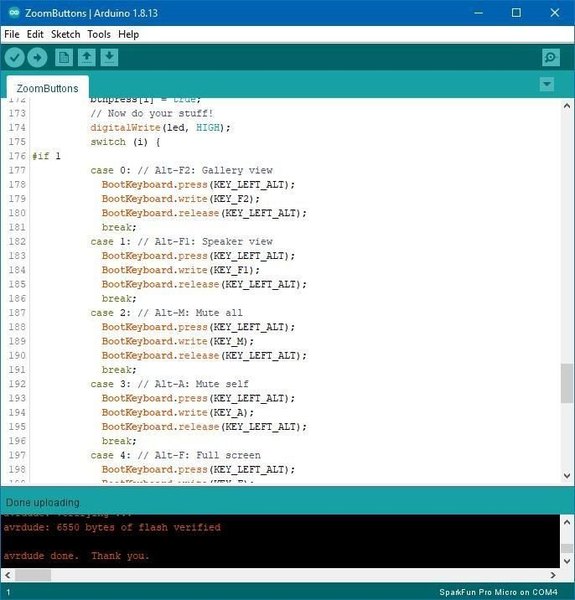
Task: Click the console scrollbar up arrow
Action: pos(567,522)
